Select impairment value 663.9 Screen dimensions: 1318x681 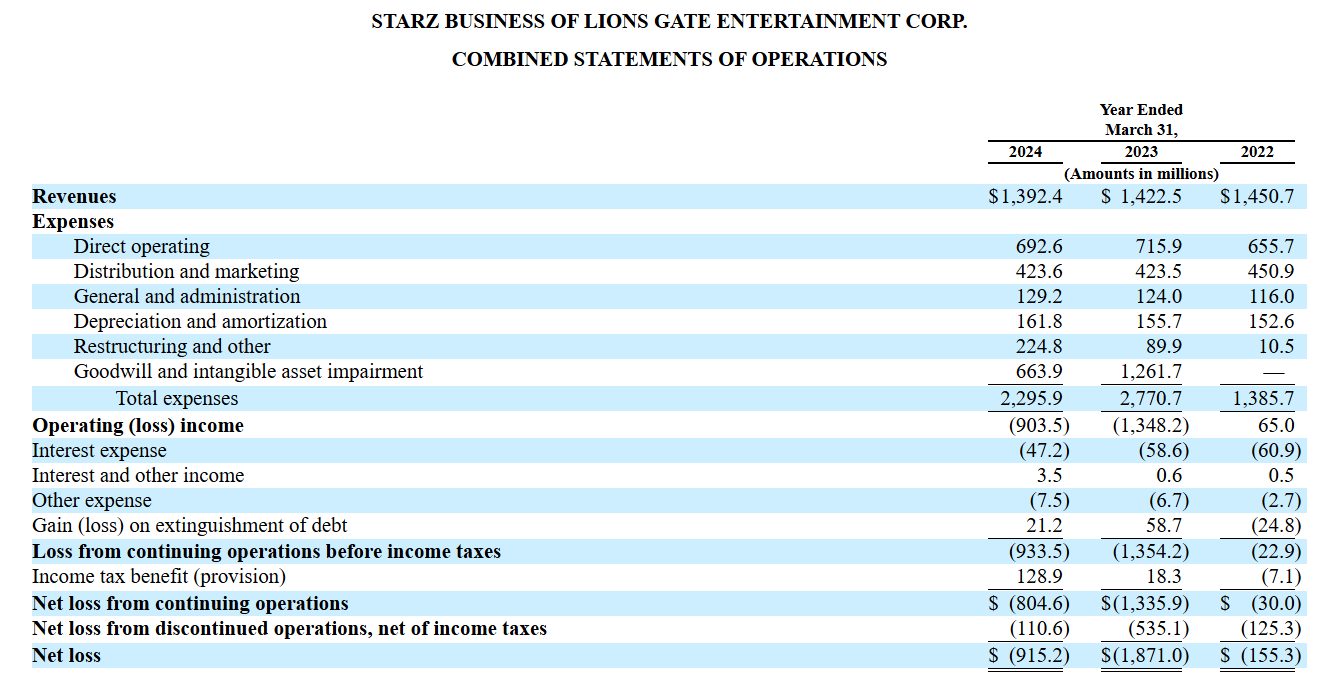pos(1039,372)
